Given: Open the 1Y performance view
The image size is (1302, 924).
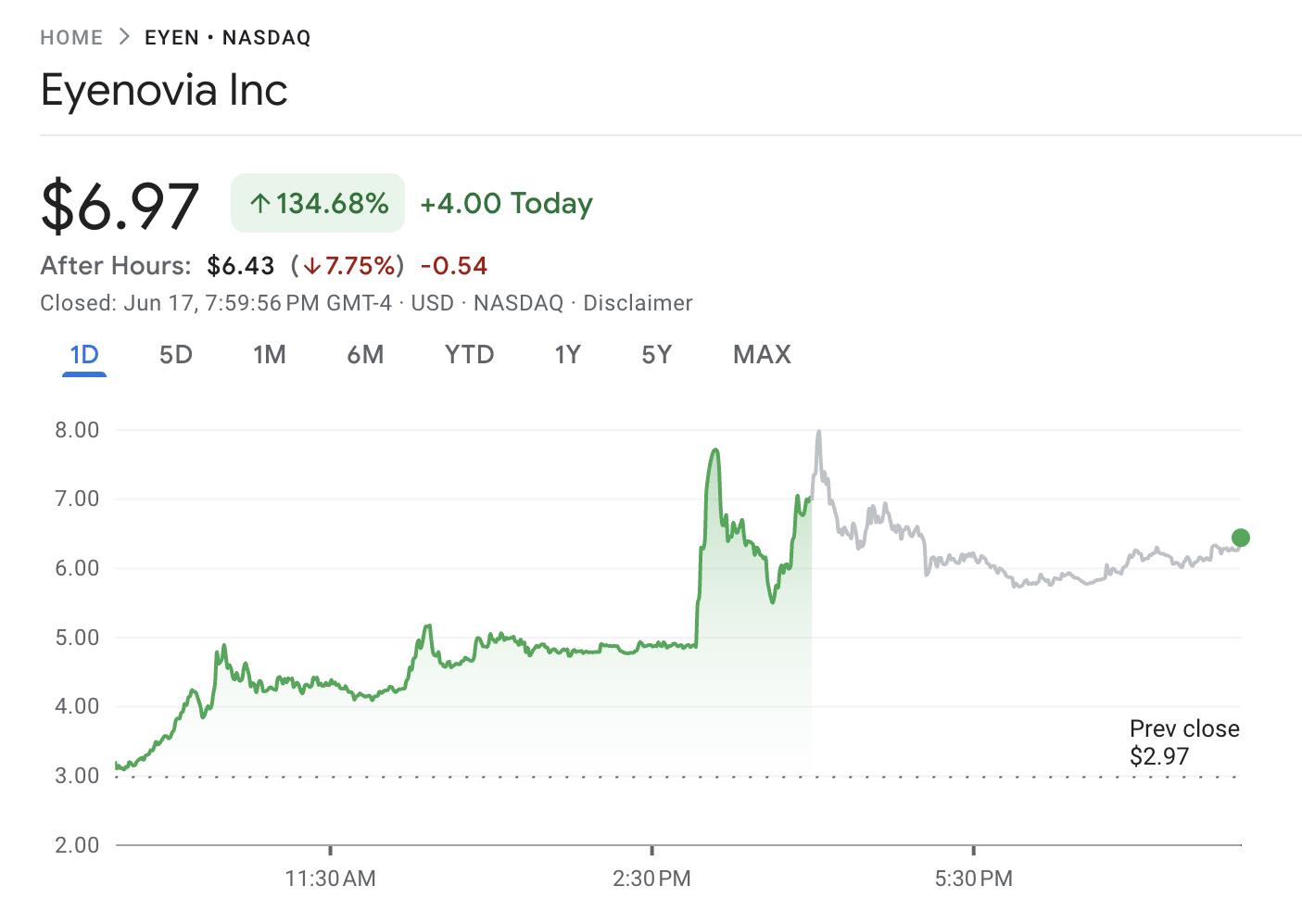Looking at the screenshot, I should pos(567,354).
